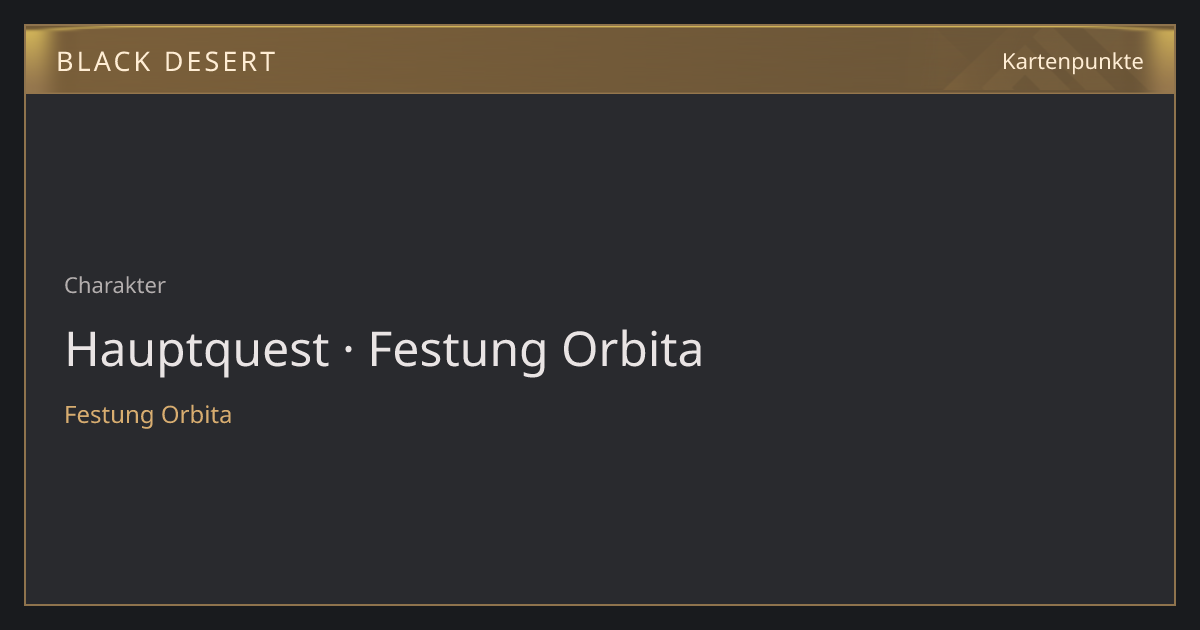
Task: Click the bright gold right header edge
Action: pyautogui.click(x=1164, y=60)
